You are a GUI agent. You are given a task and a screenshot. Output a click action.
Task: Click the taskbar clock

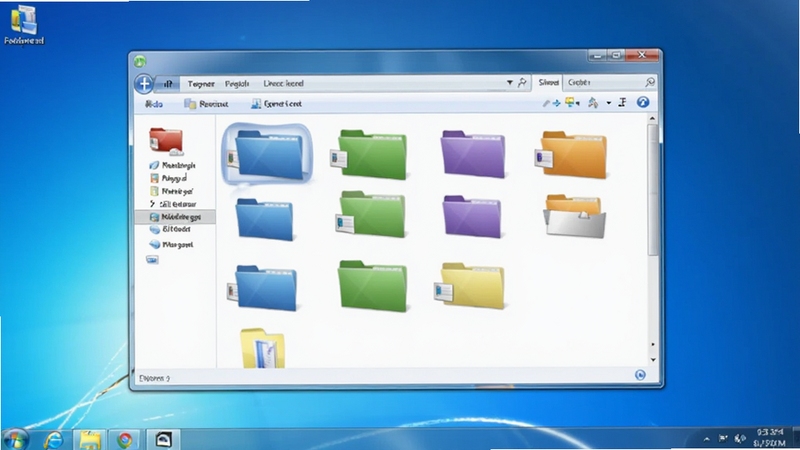(769, 438)
